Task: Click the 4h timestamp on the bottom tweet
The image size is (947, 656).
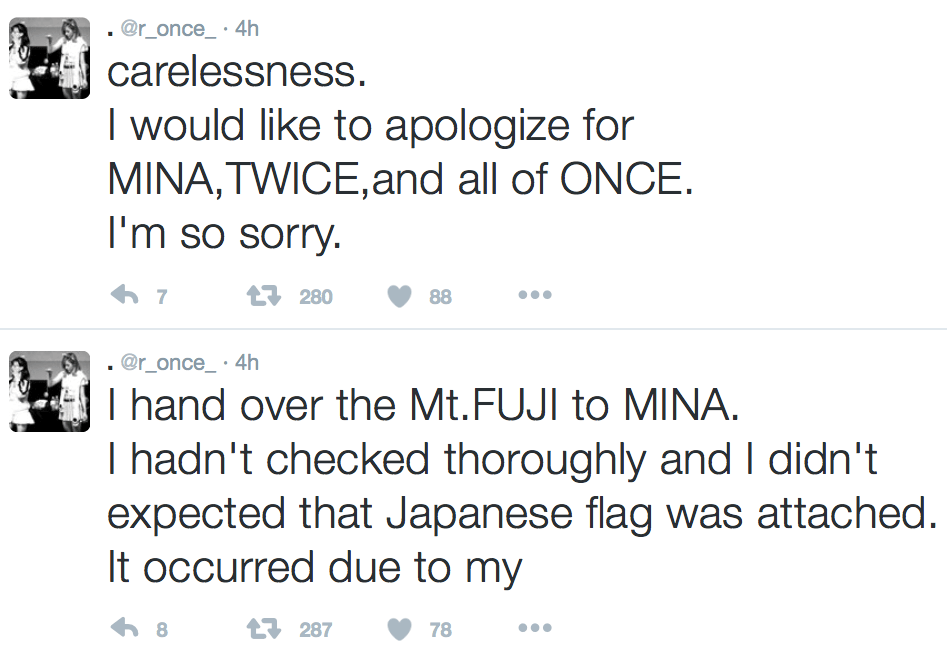Action: click(246, 362)
